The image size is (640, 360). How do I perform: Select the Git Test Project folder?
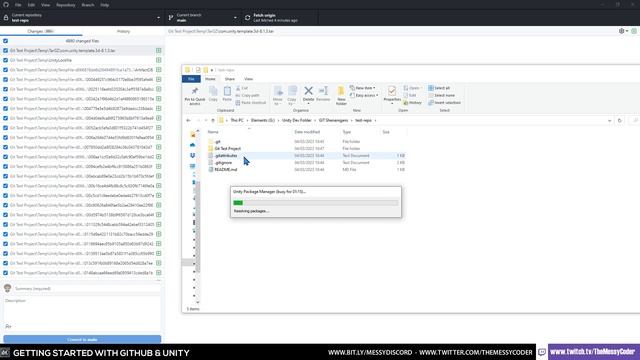point(228,149)
